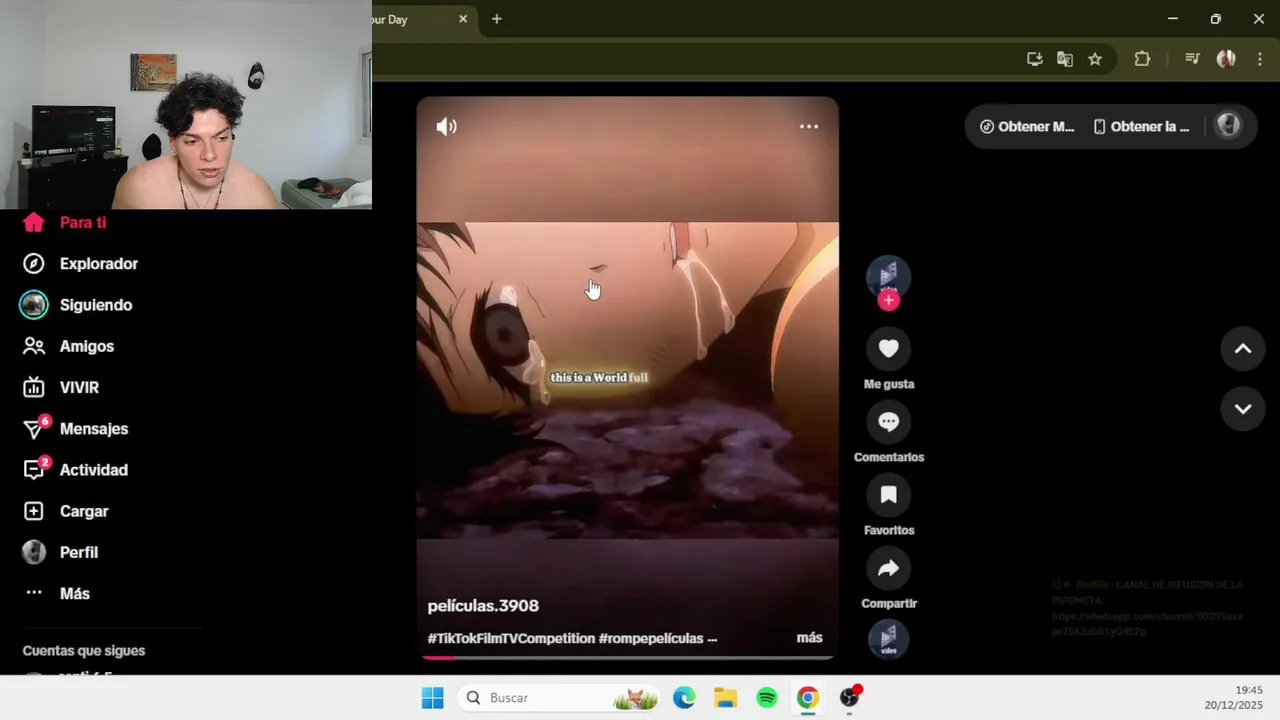Click the taskbar Buscar search box
The height and width of the screenshot is (720, 1280).
pyautogui.click(x=559, y=698)
